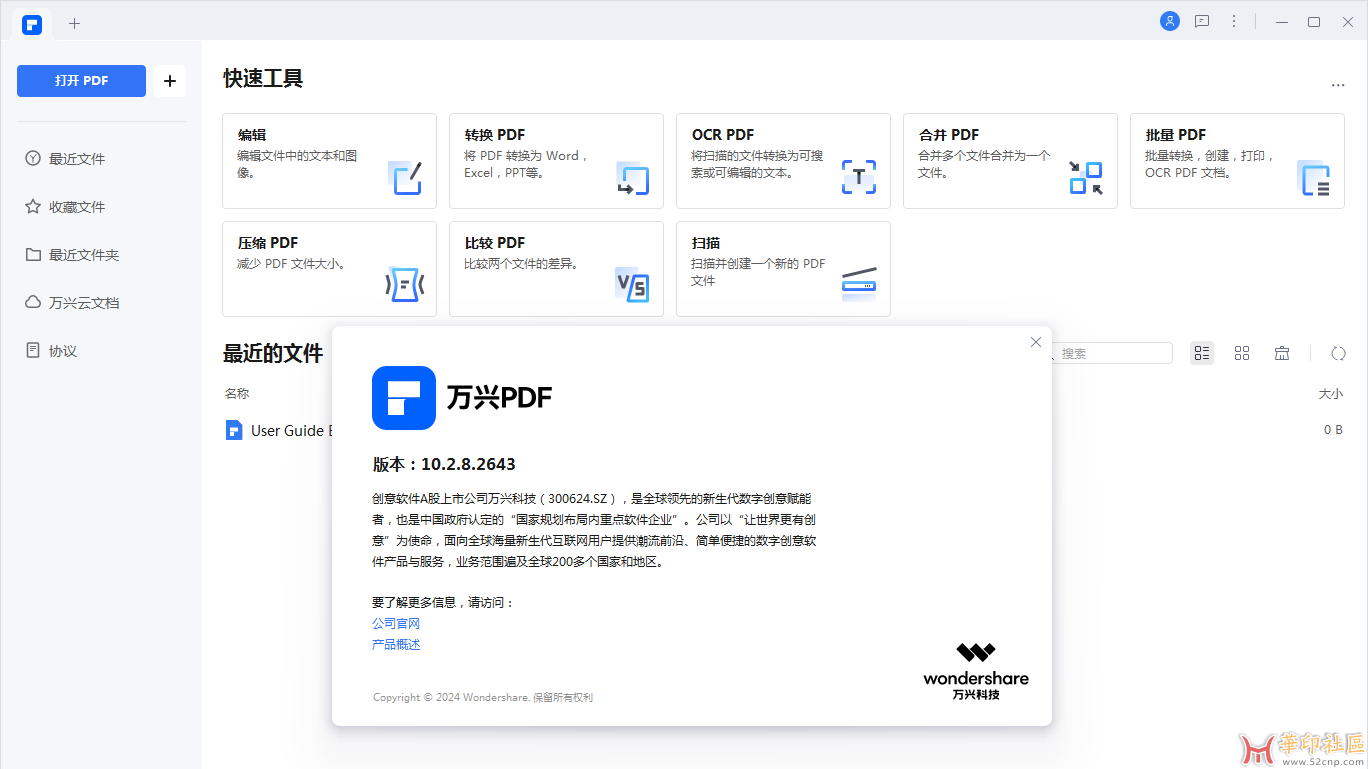Screen dimensions: 1368x769
Task: Click the compress icon in 压缩 PDF card
Action: point(405,285)
